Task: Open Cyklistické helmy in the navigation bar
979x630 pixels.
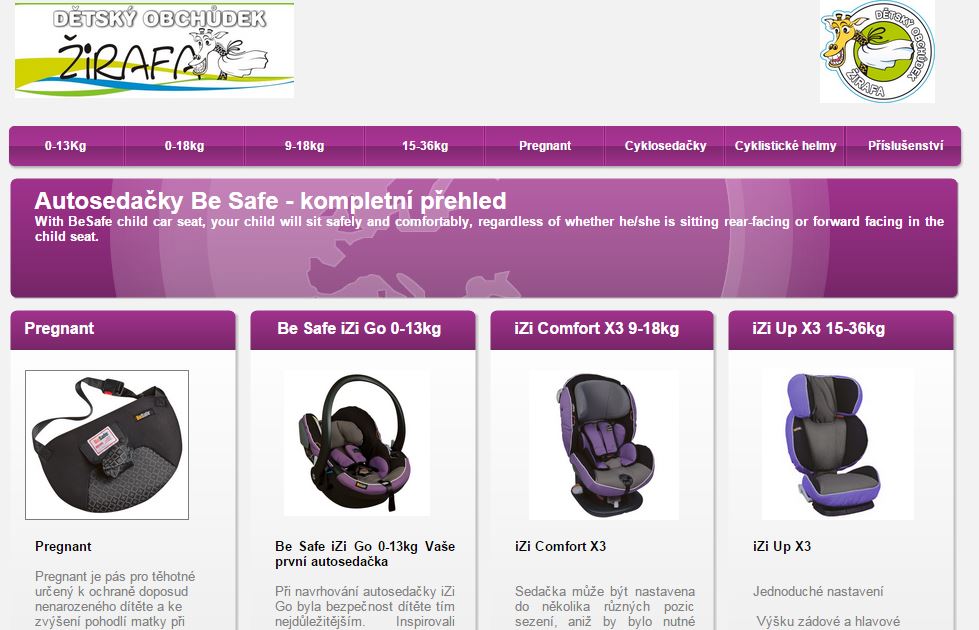Action: [x=785, y=146]
